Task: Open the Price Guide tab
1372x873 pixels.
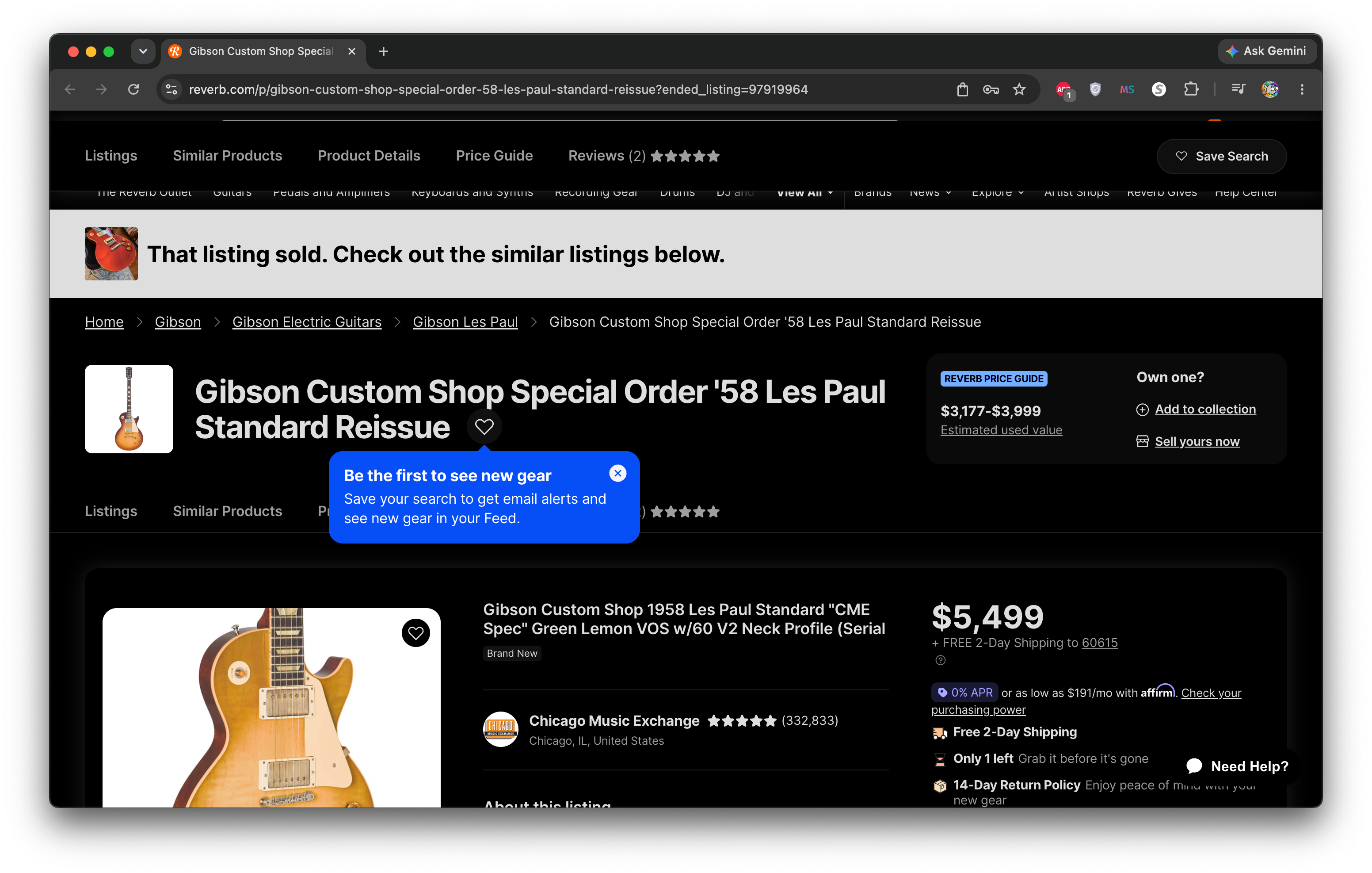Action: point(494,156)
